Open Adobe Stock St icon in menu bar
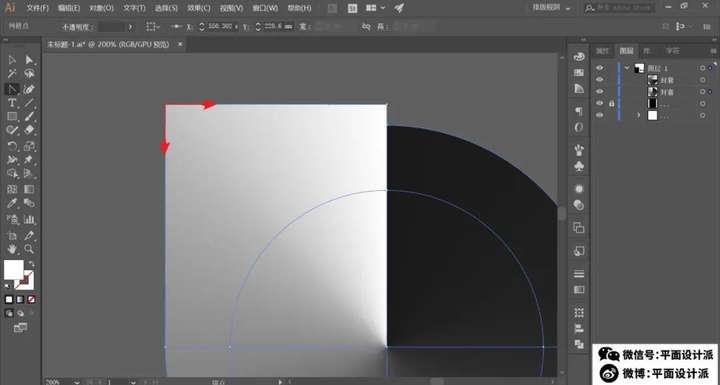720x385 pixels. coord(353,8)
